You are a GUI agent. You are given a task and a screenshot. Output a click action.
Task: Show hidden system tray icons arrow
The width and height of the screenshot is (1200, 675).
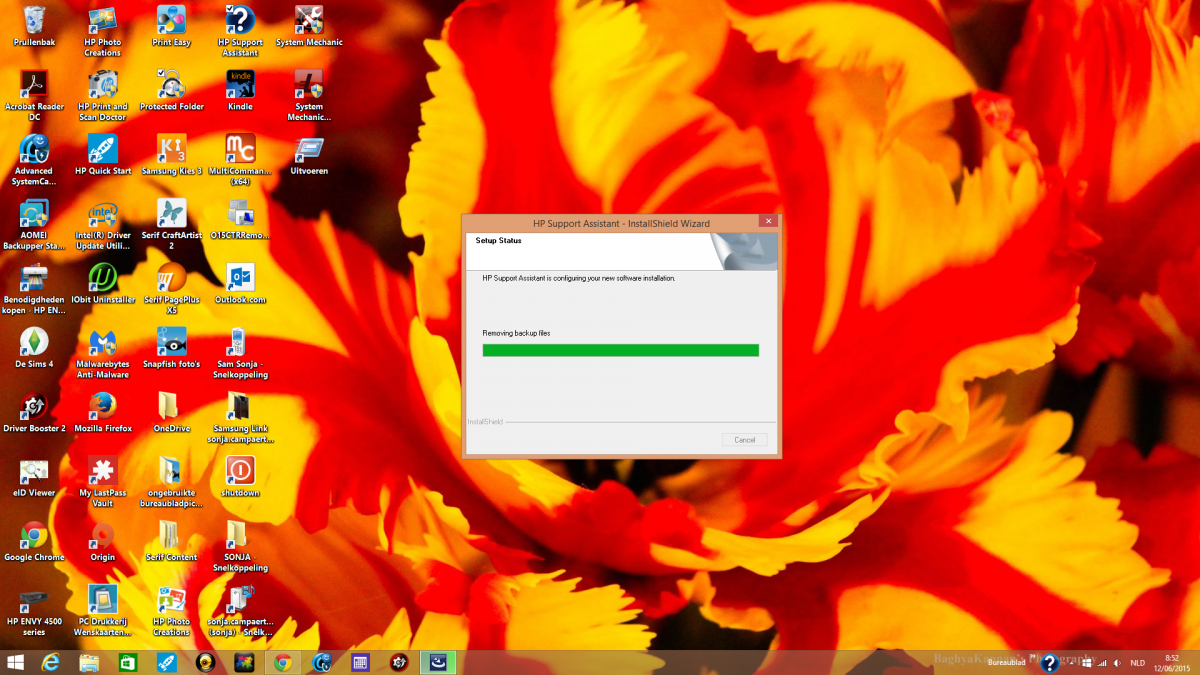point(1072,662)
